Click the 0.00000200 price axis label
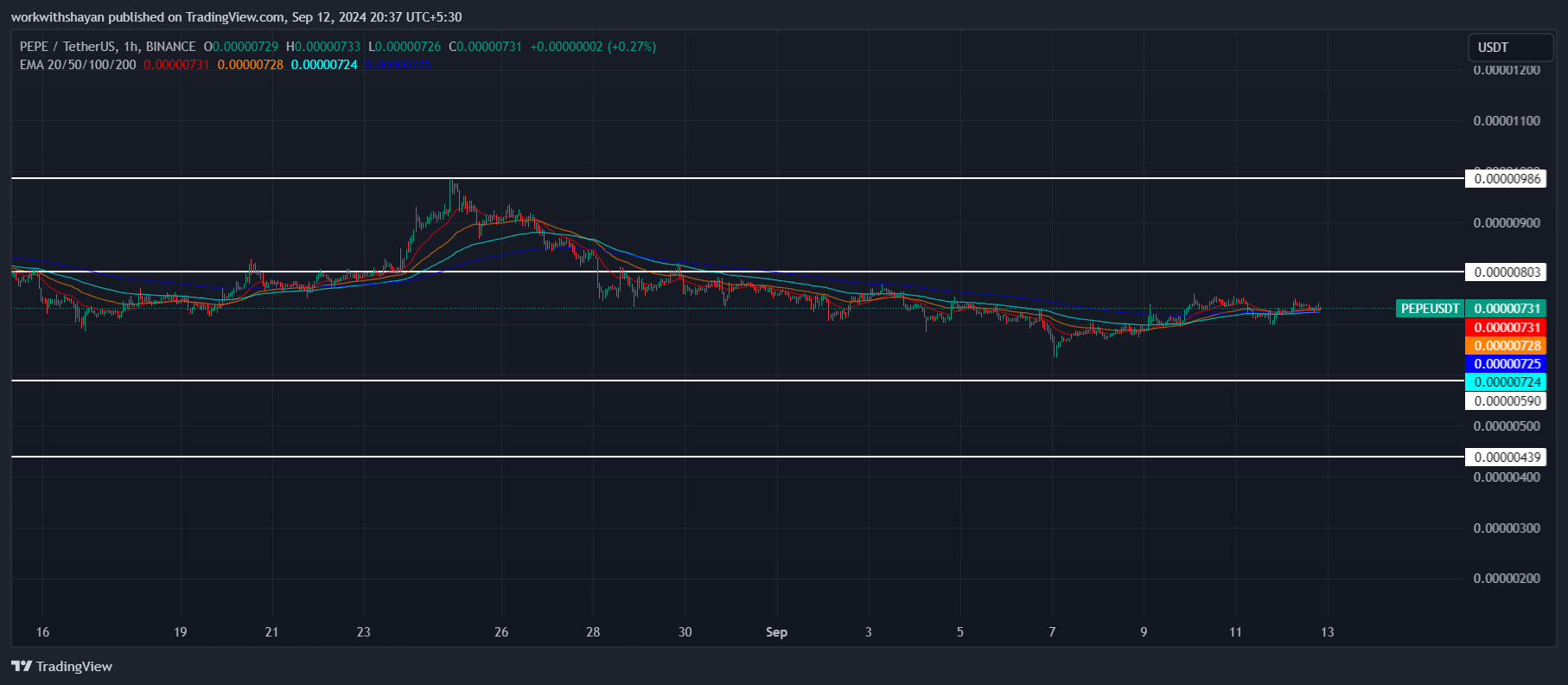Viewport: 1568px width, 685px height. coord(1507,579)
